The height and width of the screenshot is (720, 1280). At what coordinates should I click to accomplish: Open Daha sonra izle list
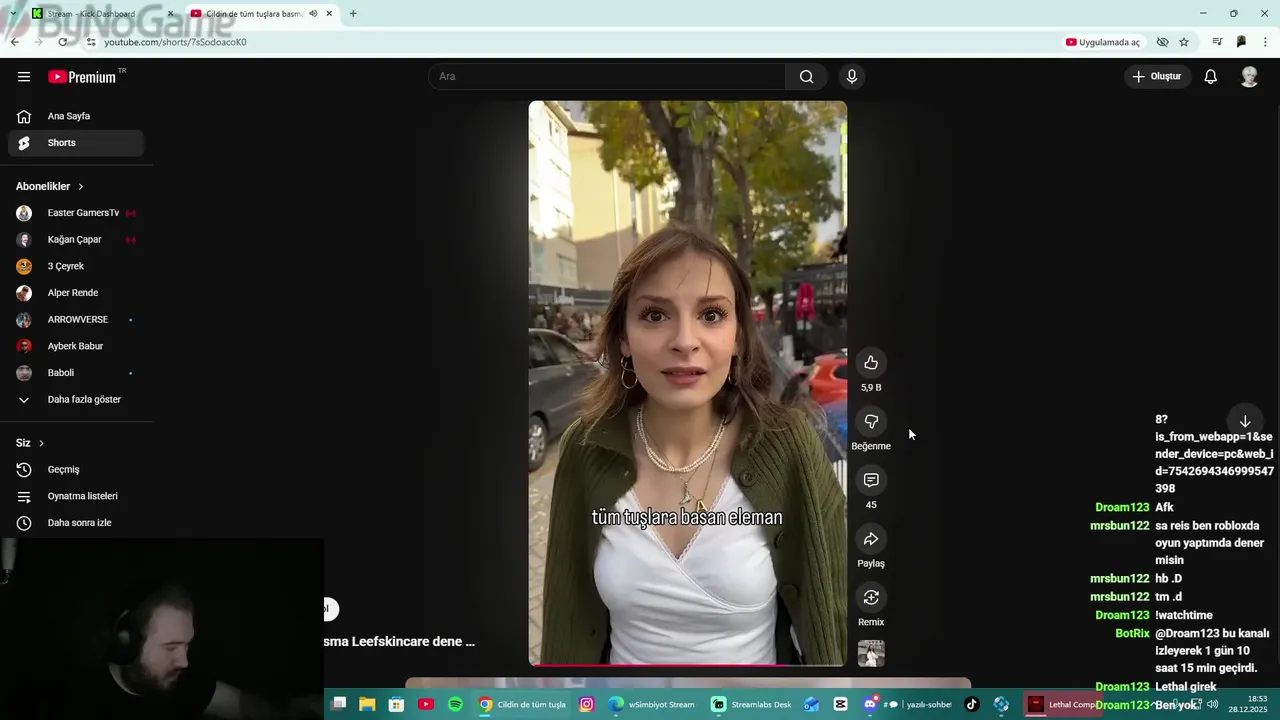(76, 523)
